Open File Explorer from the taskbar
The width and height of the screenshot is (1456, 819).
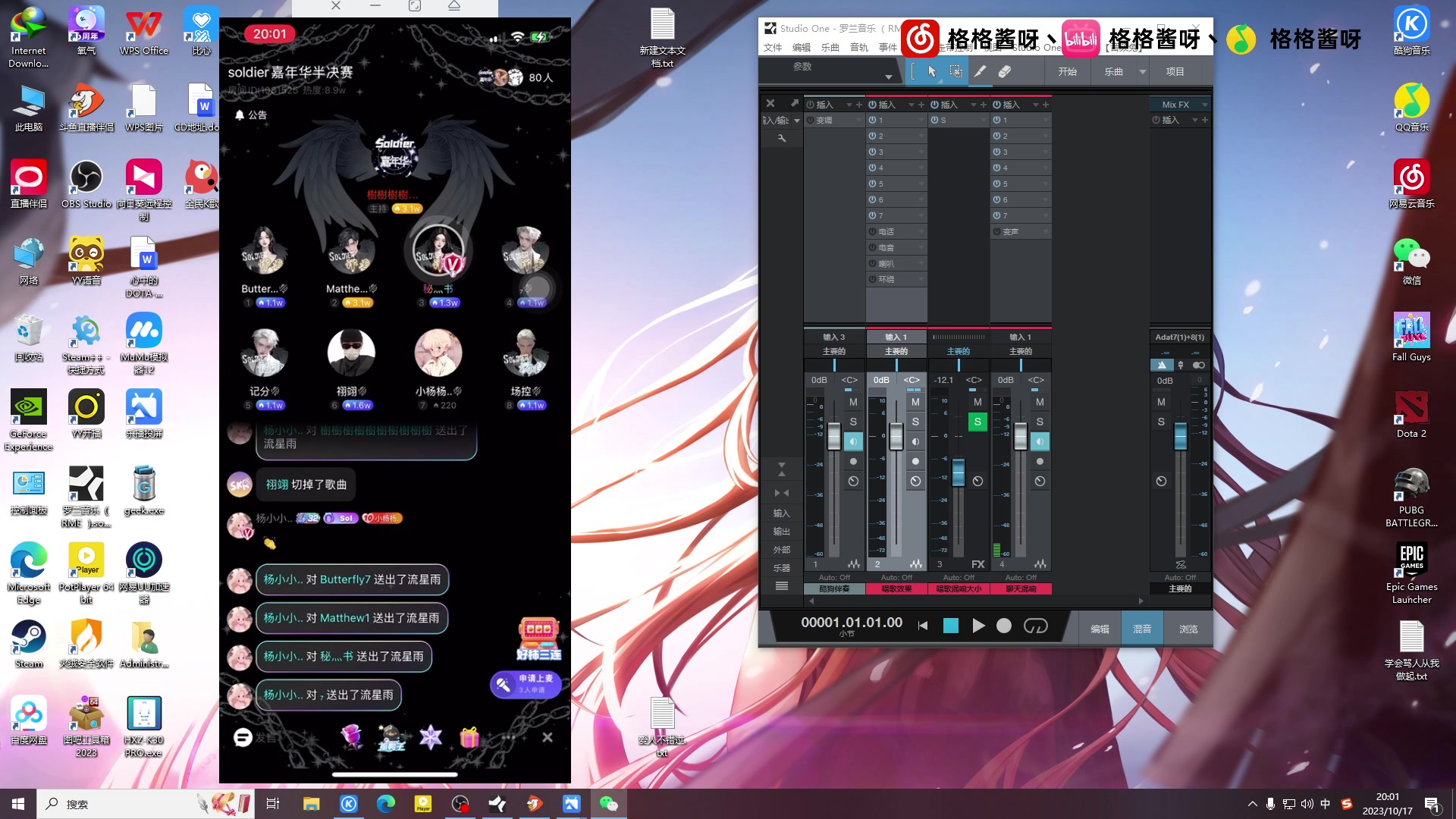pyautogui.click(x=312, y=804)
